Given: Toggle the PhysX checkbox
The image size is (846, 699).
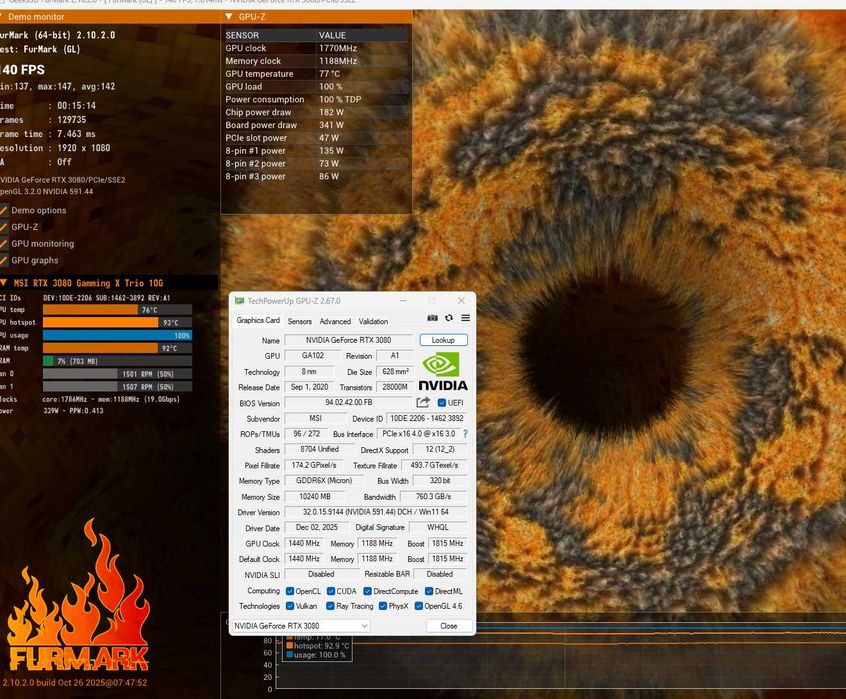Looking at the screenshot, I should (383, 606).
